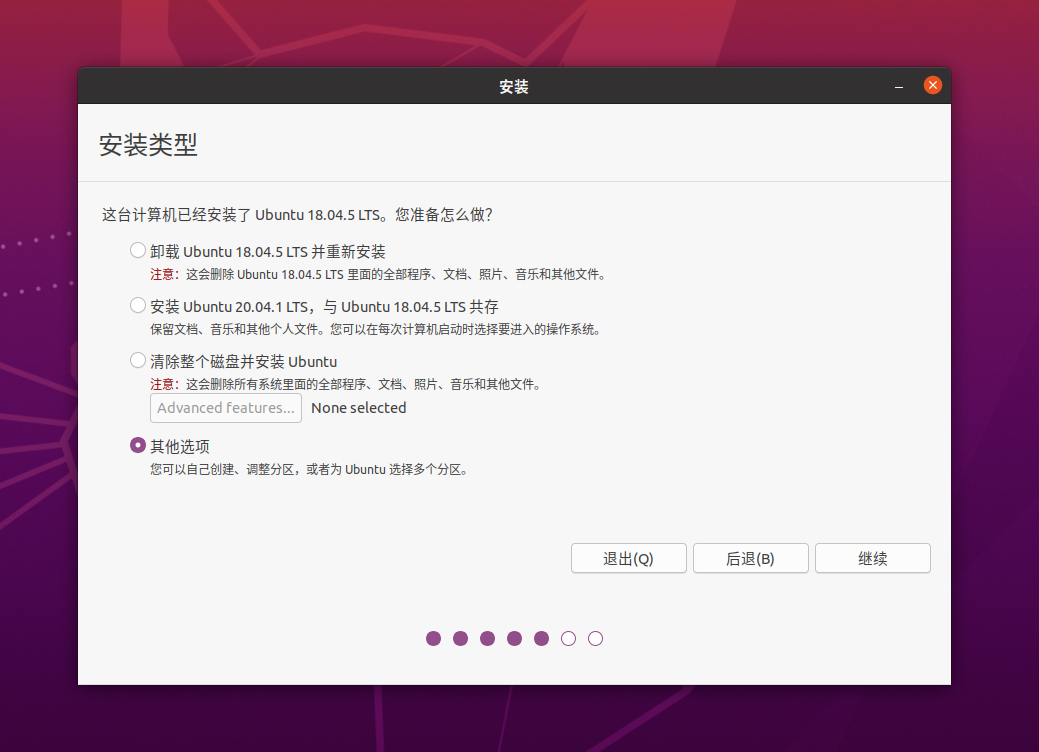Click the 安装 window title bar text

(x=514, y=87)
